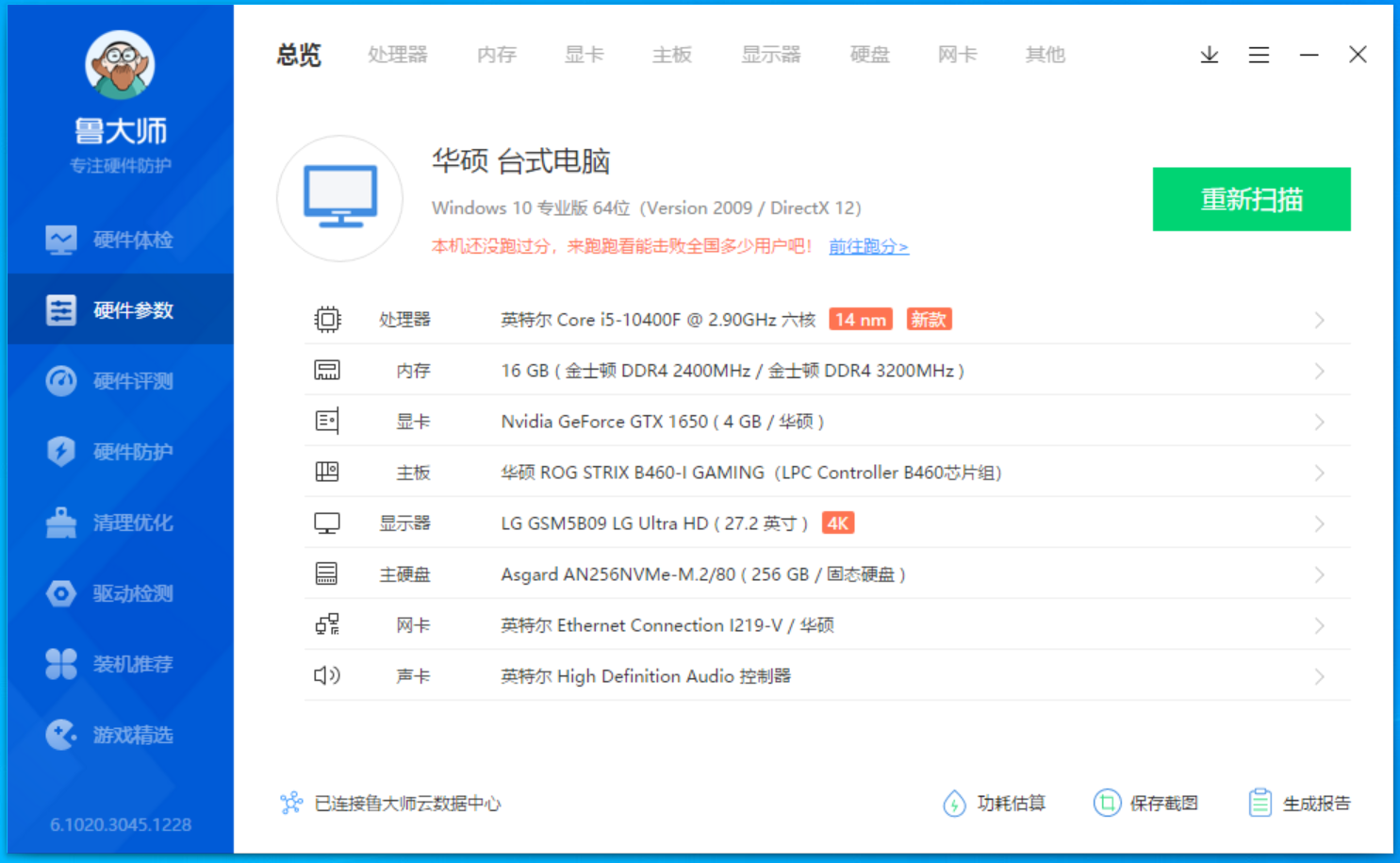
Task: Click the text 华硕 ROG STRIX B460-I GAMING
Action: point(633,473)
